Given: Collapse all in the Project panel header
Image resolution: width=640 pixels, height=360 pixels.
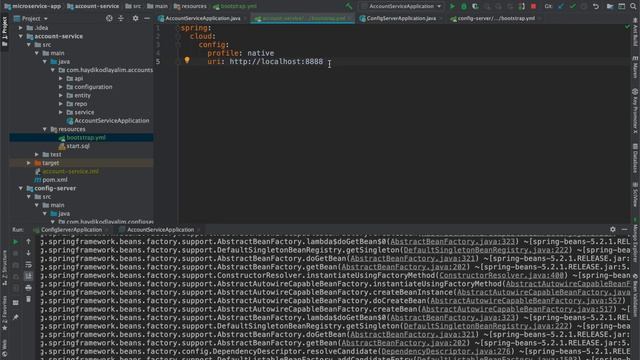Looking at the screenshot, I should pos(121,18).
